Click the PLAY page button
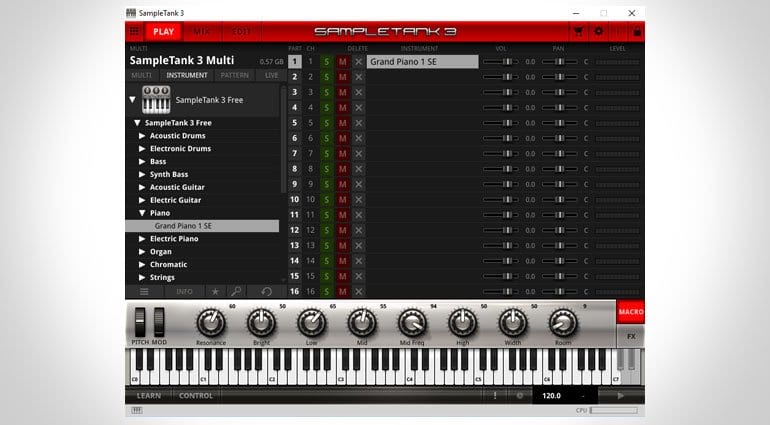This screenshot has height=425, width=770. click(164, 32)
